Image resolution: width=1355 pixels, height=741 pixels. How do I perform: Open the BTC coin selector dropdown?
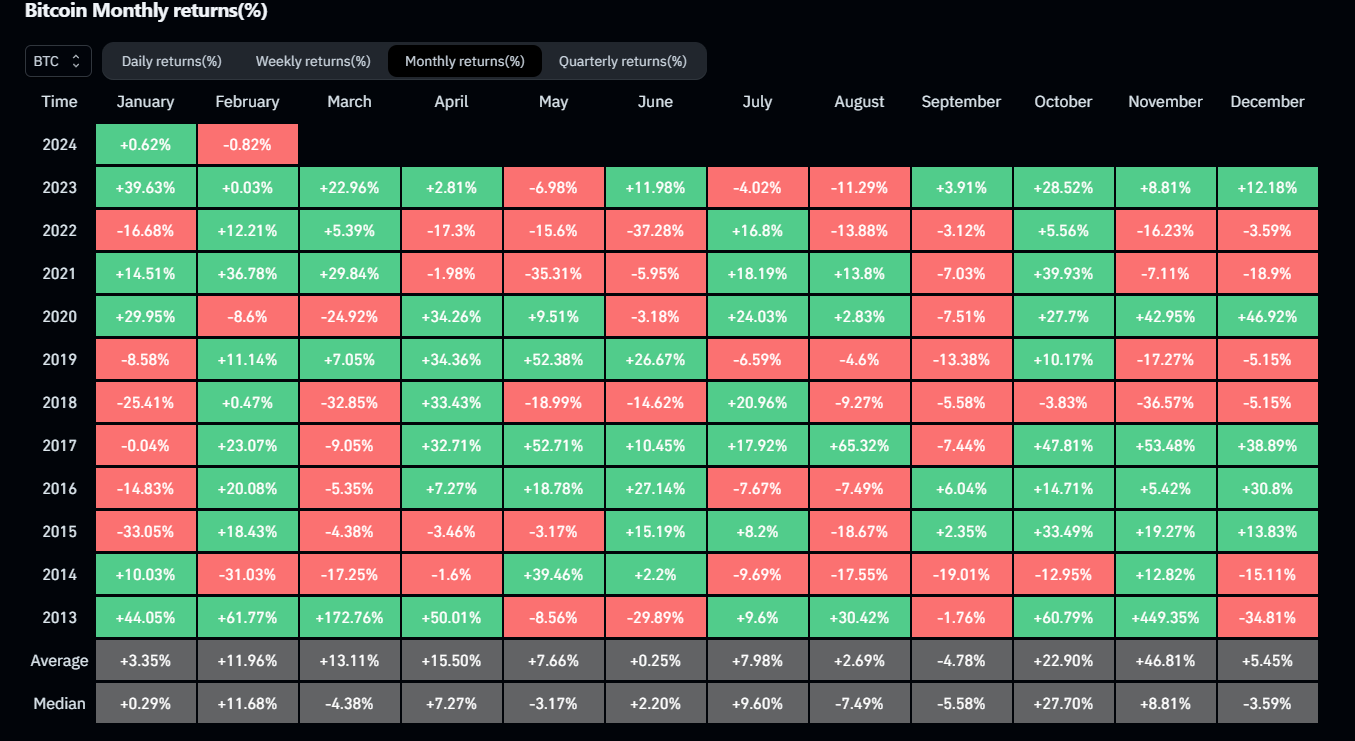58,61
